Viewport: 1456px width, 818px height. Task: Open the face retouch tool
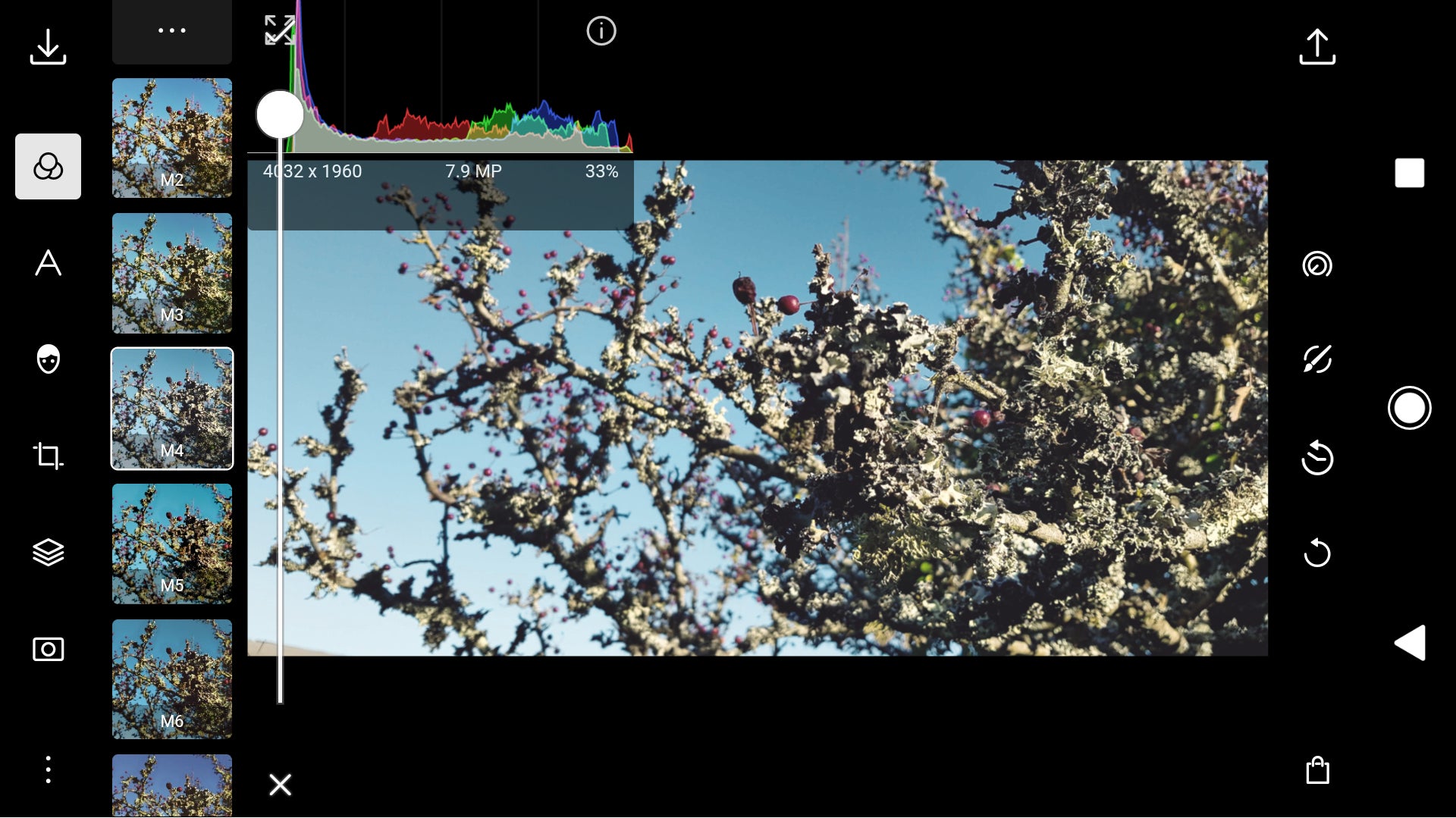[48, 359]
